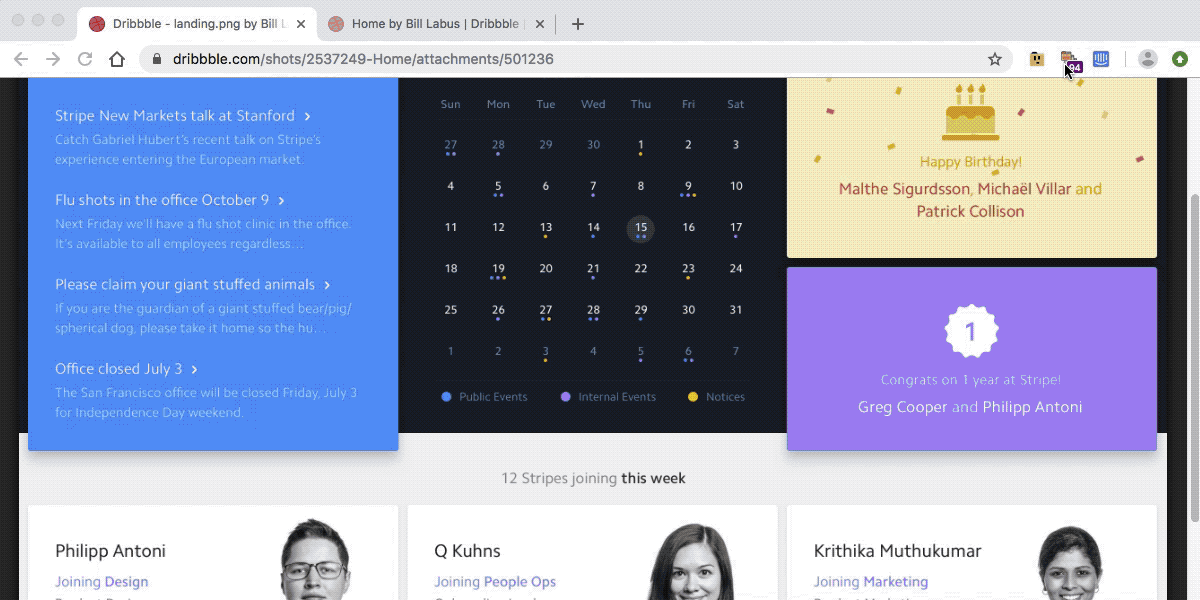Click the purple Internal Events legend dot
The width and height of the screenshot is (1200, 600).
[x=565, y=397]
